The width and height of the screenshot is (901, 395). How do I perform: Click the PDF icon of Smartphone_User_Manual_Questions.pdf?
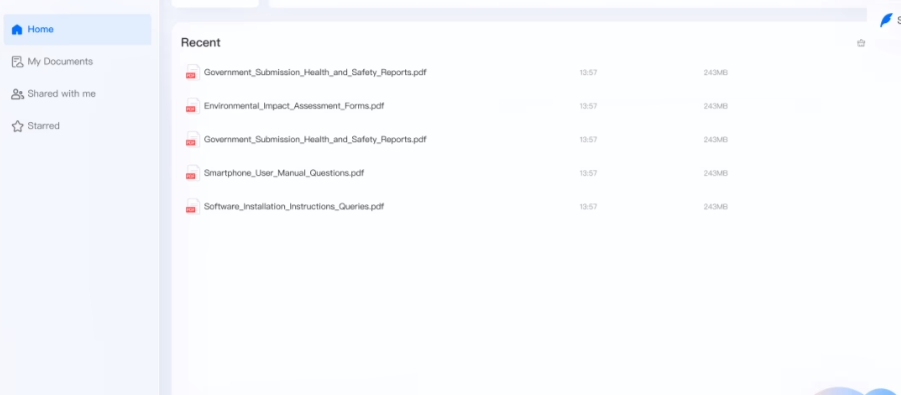click(191, 173)
